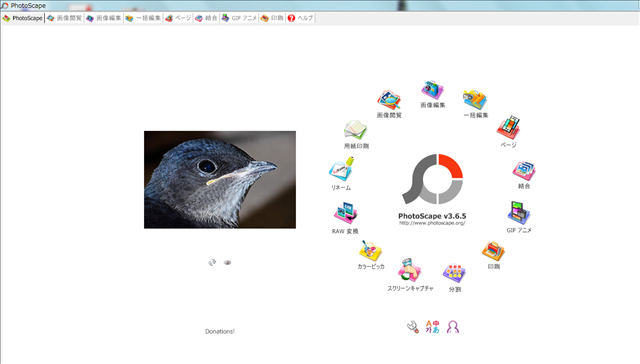
Task: Open the 分割 splitter icon
Action: click(454, 273)
